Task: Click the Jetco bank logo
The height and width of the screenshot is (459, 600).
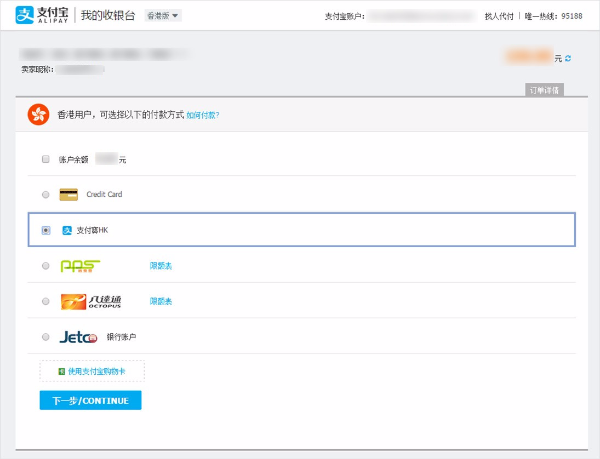Action: pyautogui.click(x=80, y=337)
